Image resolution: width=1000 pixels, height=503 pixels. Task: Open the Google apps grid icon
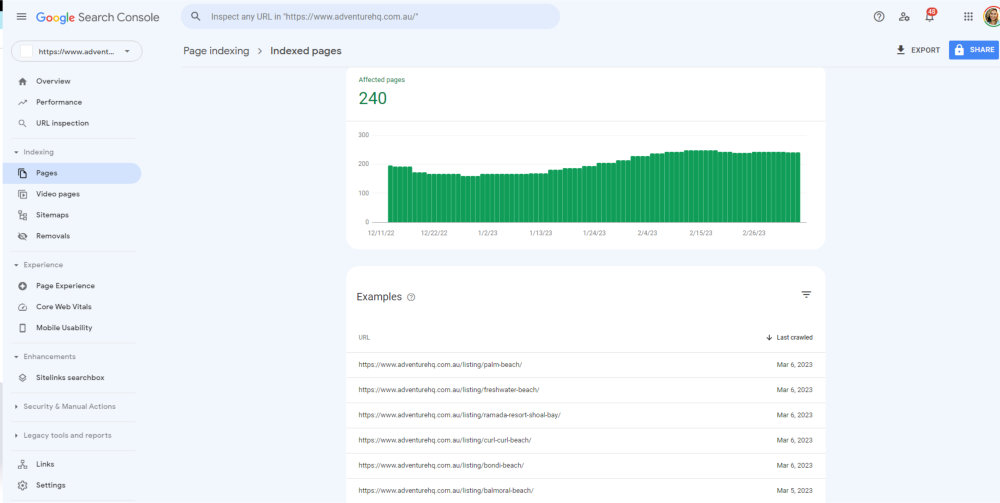click(x=968, y=17)
